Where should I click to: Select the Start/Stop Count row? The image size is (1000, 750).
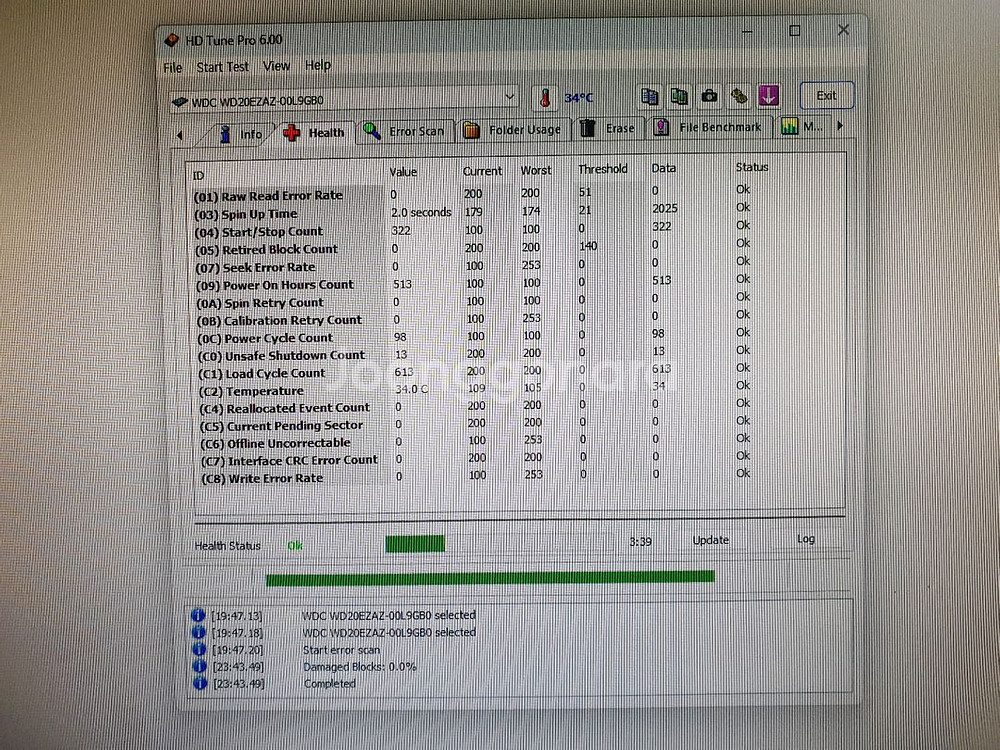tap(473, 229)
